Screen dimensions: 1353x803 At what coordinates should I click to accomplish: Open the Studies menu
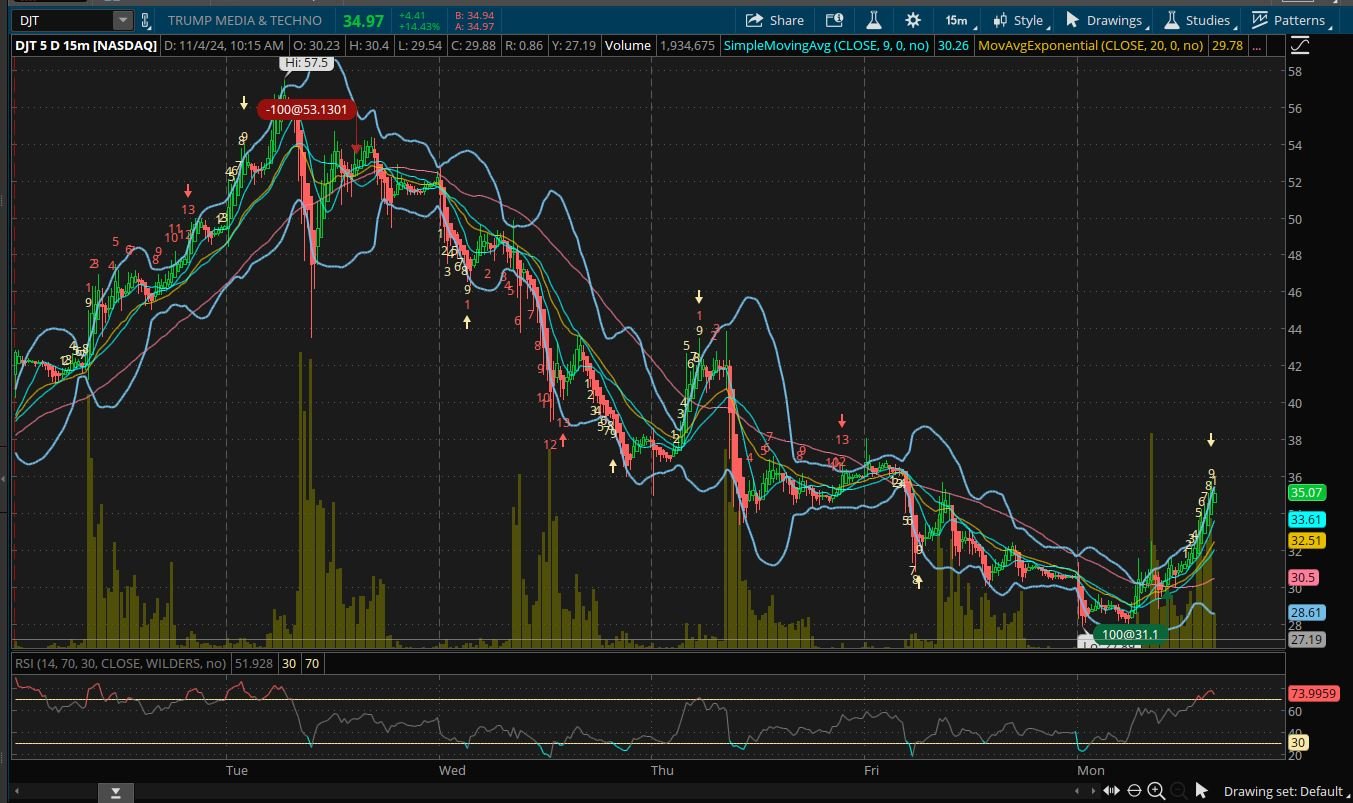click(1197, 19)
